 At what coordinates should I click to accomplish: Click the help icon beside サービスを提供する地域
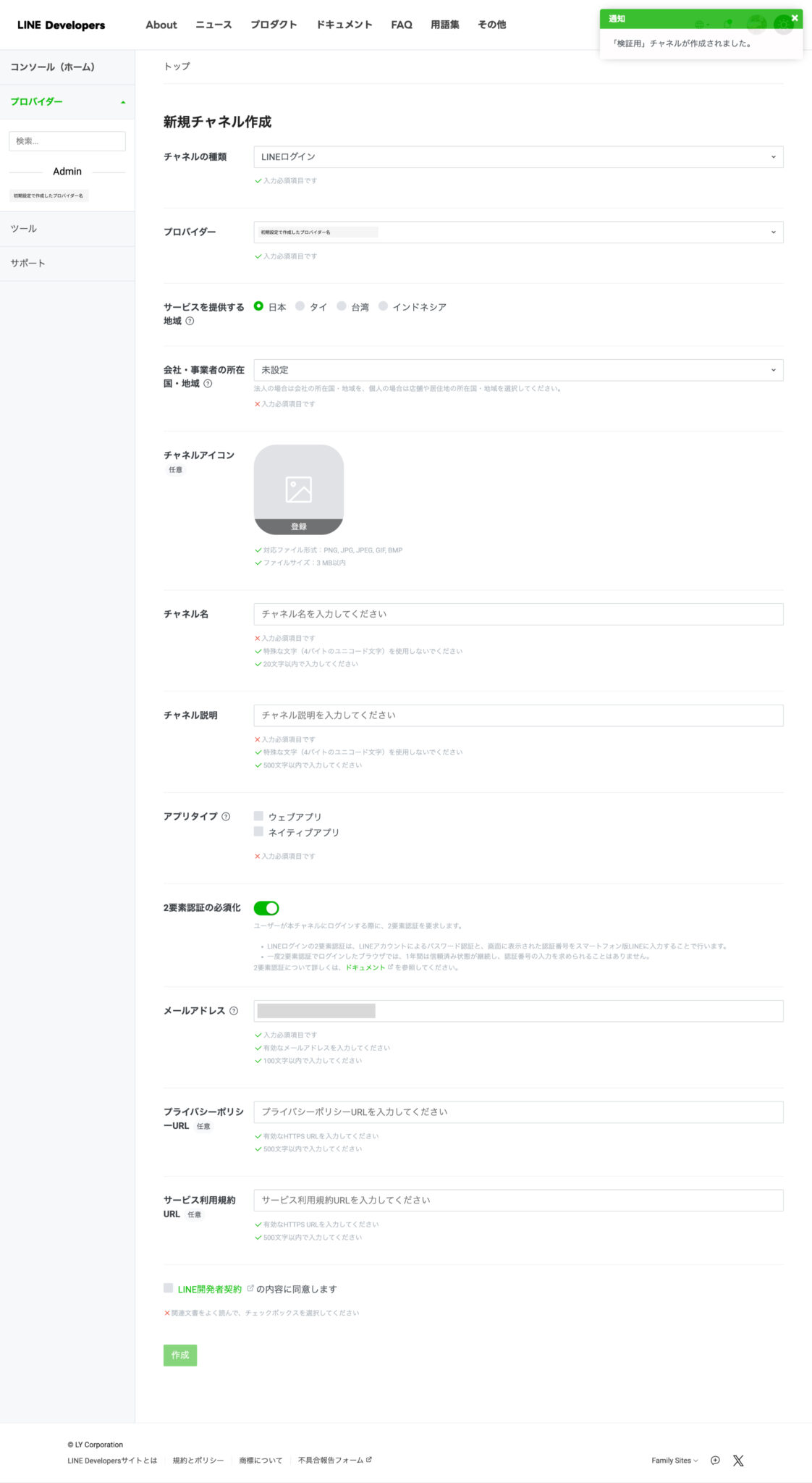(x=190, y=321)
